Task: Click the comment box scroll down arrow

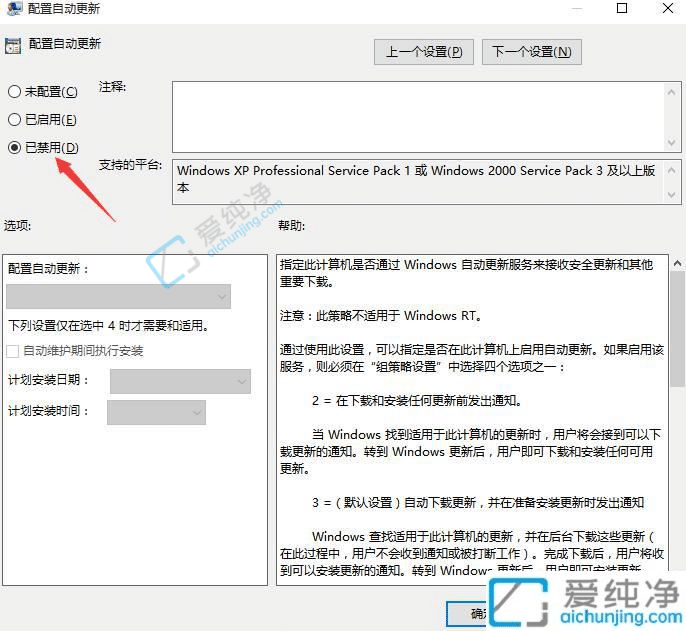Action: click(671, 142)
